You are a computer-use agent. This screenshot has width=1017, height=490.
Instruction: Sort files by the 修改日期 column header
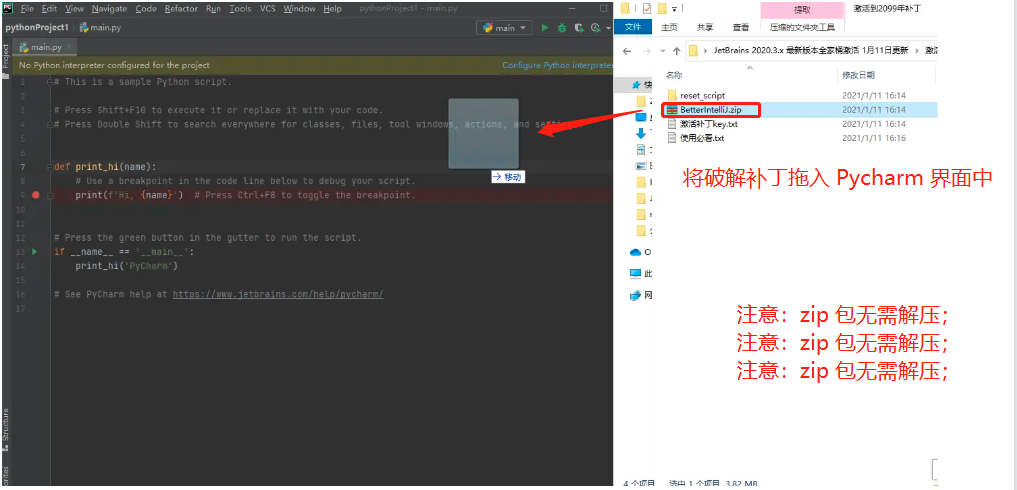coord(858,75)
